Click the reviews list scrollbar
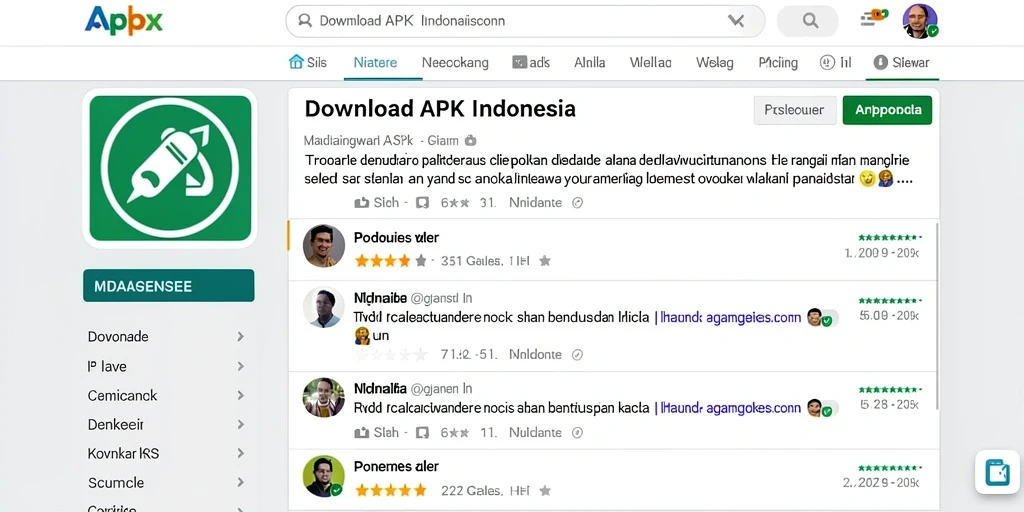The height and width of the screenshot is (512, 1024). click(937, 315)
